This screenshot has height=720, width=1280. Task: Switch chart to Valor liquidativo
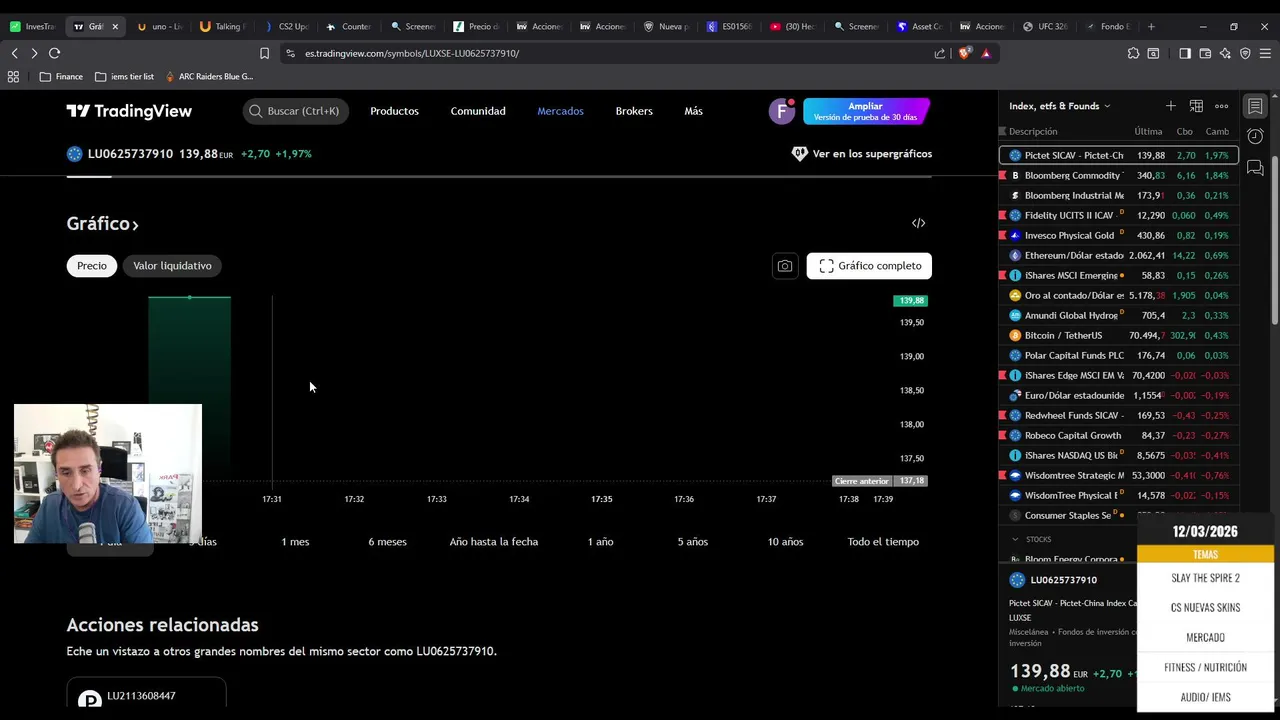[172, 266]
